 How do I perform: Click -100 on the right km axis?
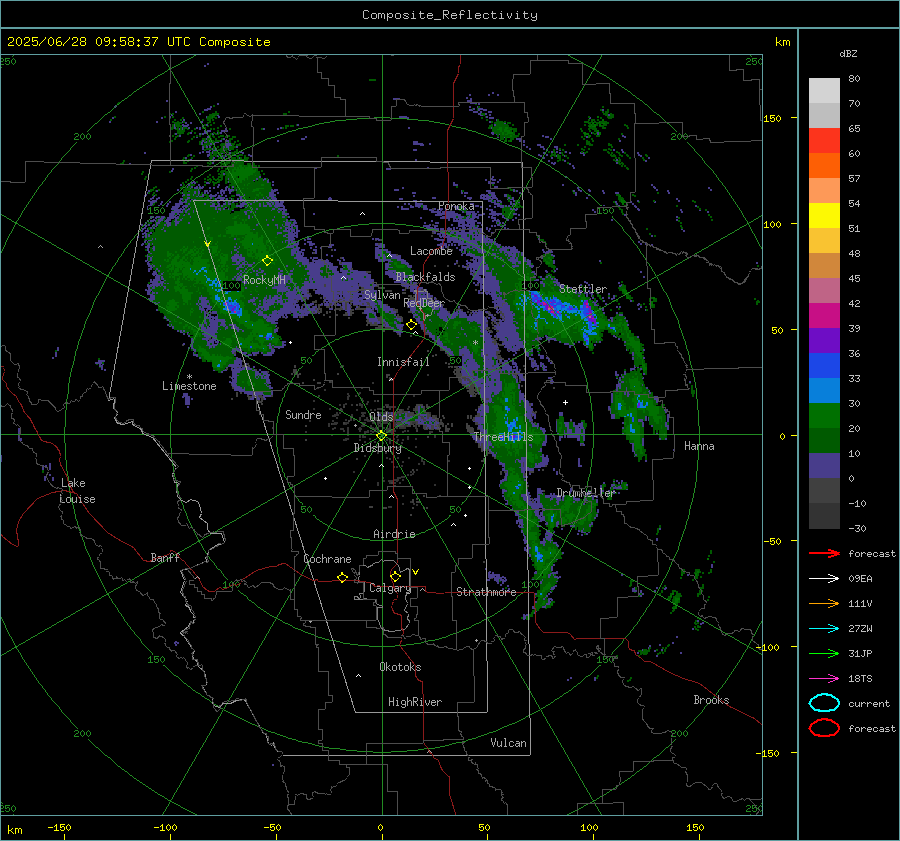tap(767, 647)
